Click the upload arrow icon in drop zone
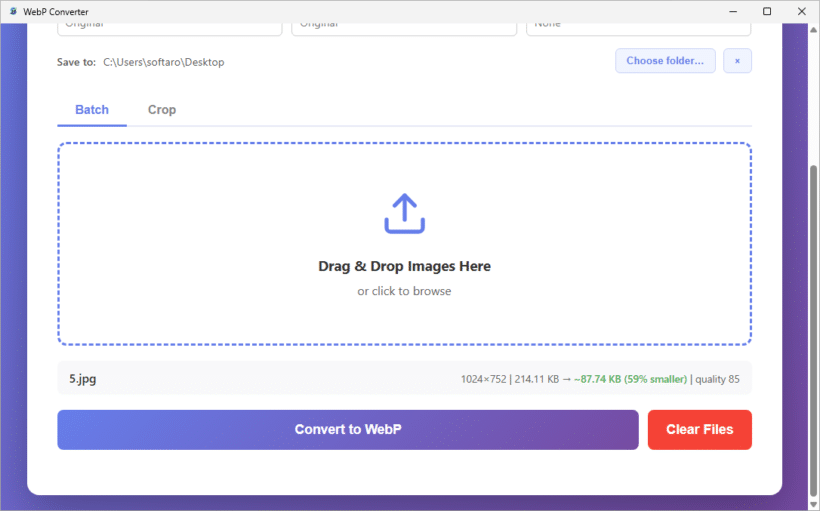The image size is (820, 511). pos(404,213)
